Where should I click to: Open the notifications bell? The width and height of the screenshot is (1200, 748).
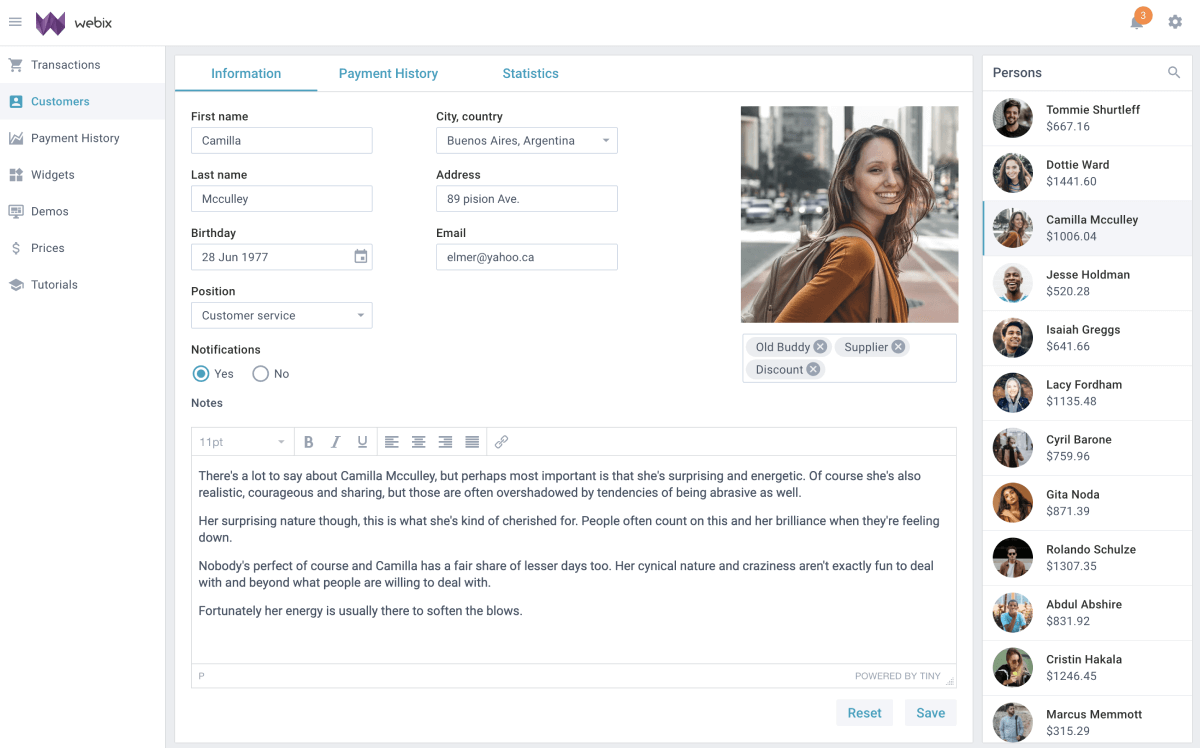[x=1137, y=22]
